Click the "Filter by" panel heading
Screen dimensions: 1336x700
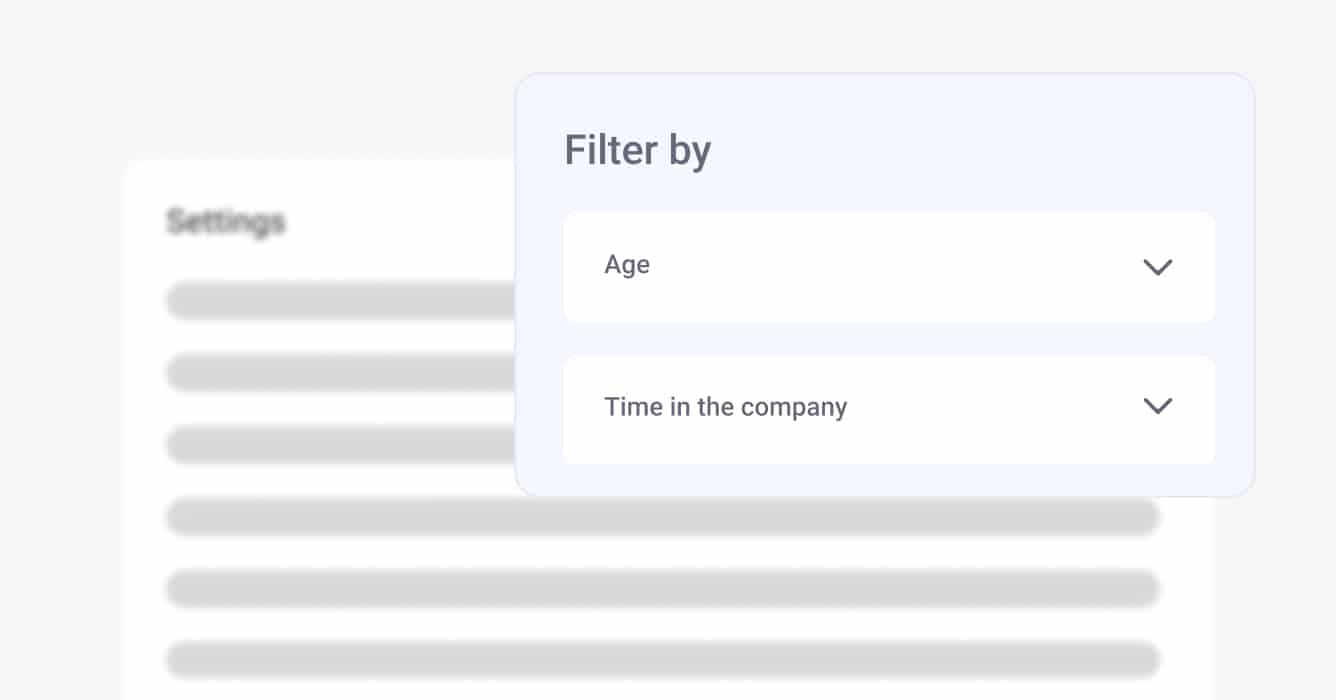[637, 151]
